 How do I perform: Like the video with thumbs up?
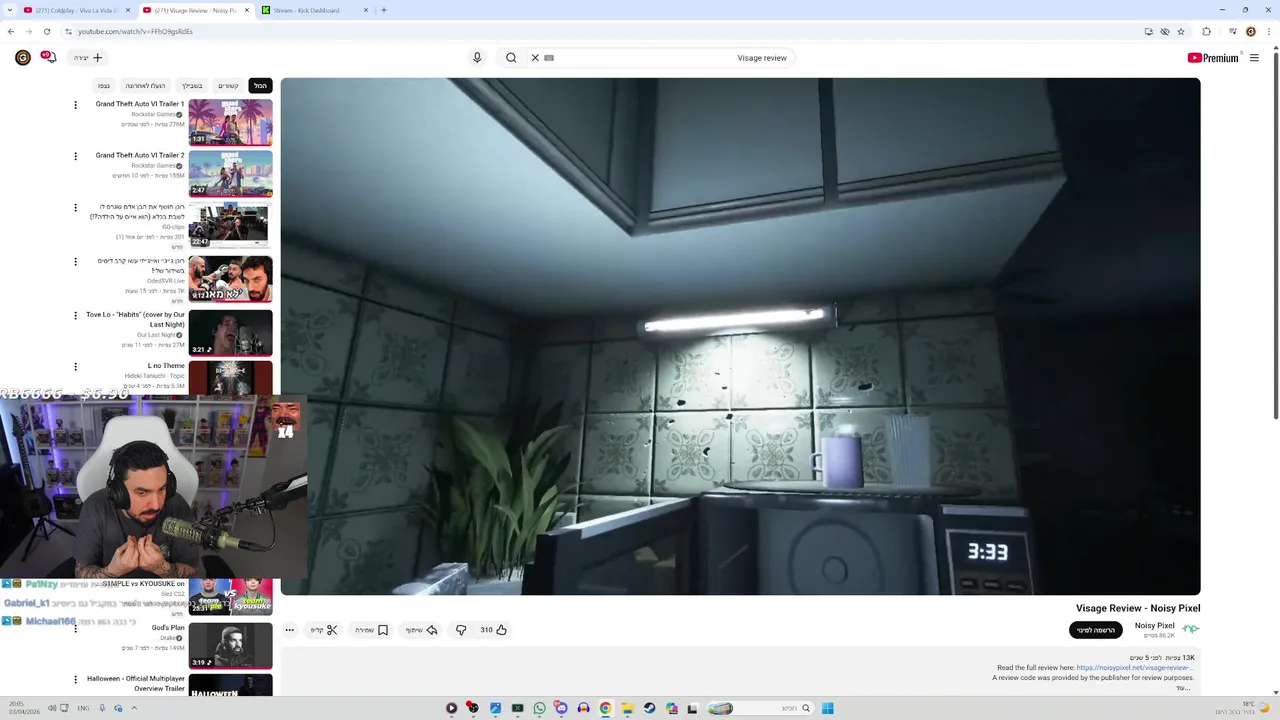[x=501, y=630]
